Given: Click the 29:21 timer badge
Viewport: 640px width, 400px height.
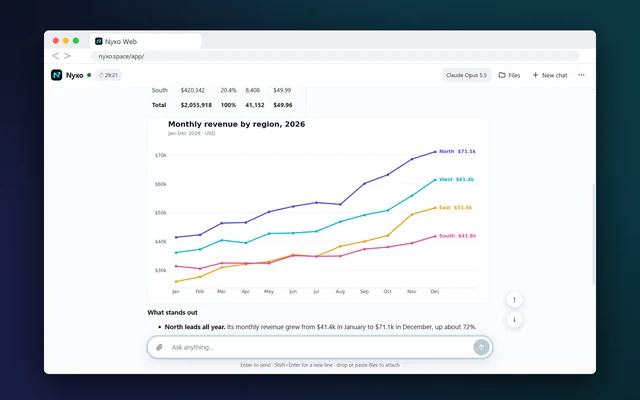Looking at the screenshot, I should pyautogui.click(x=109, y=75).
